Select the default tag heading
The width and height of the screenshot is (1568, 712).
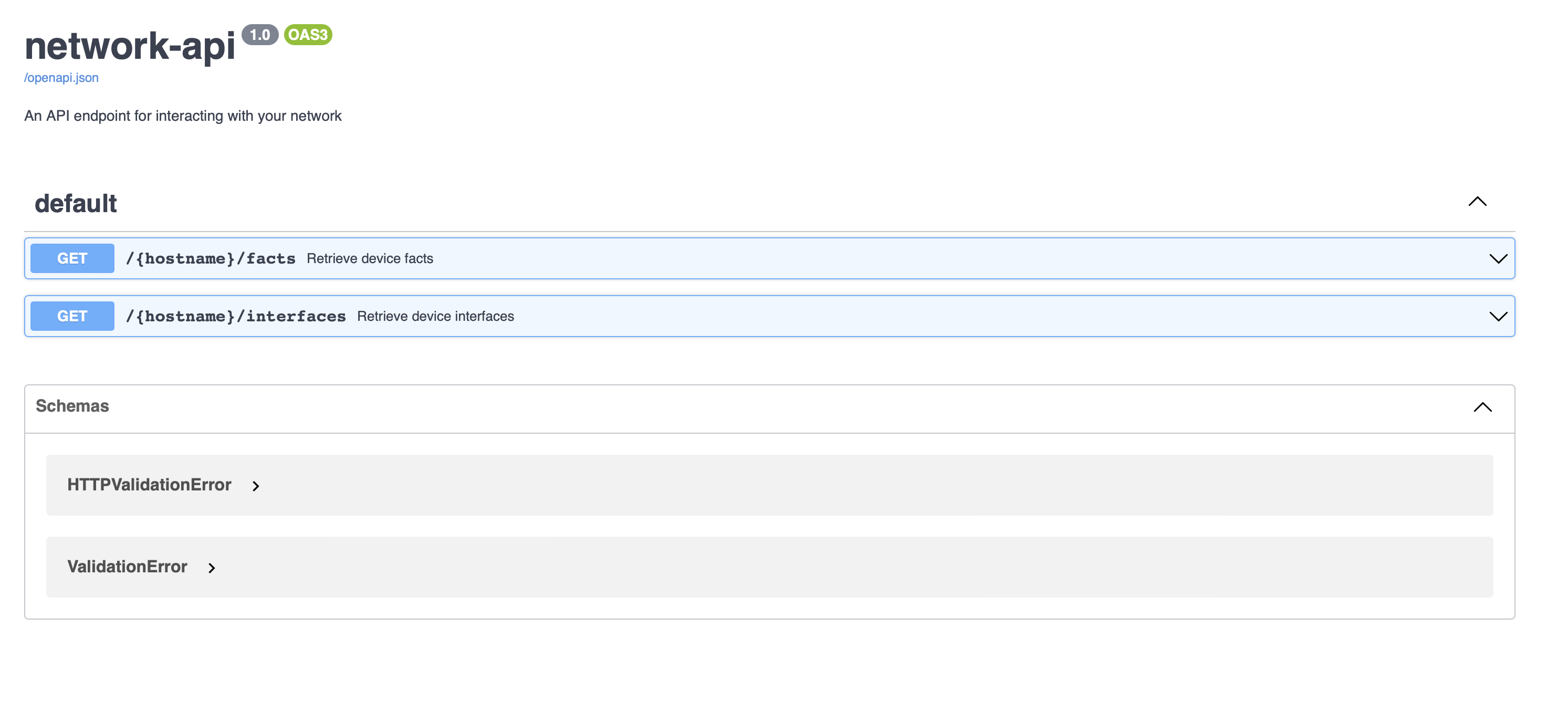pos(76,203)
